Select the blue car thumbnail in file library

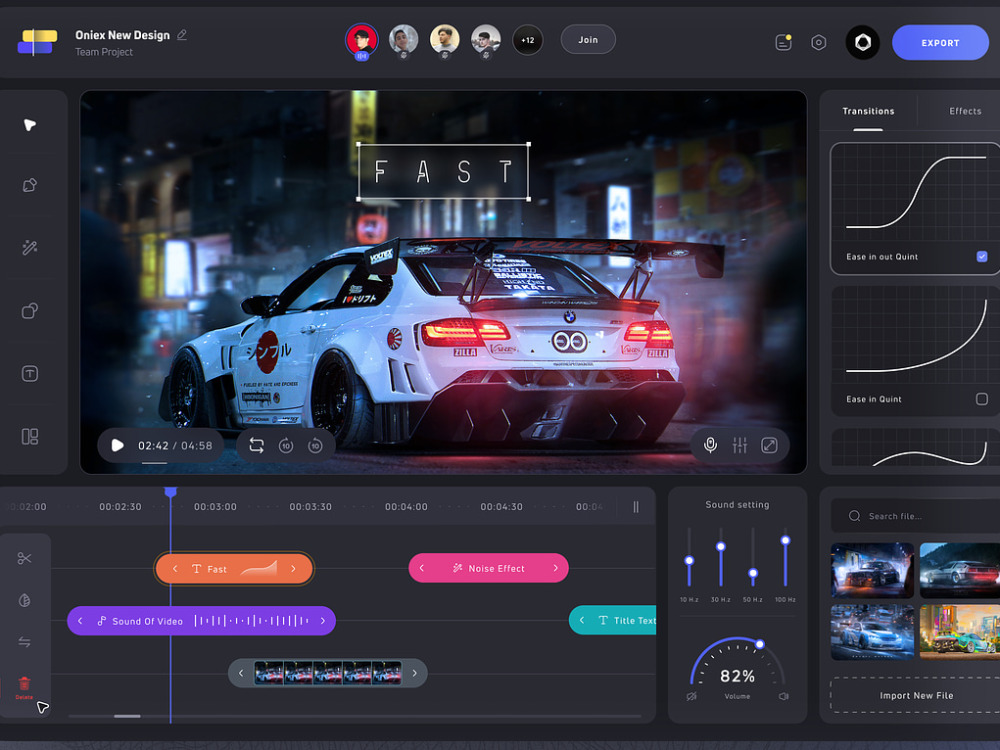tap(872, 632)
